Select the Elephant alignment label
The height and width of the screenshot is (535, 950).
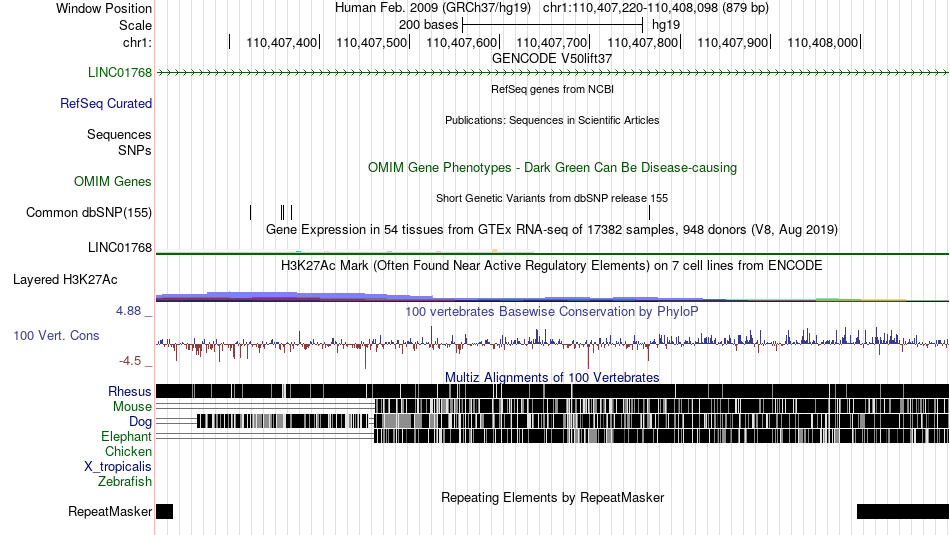tap(127, 437)
